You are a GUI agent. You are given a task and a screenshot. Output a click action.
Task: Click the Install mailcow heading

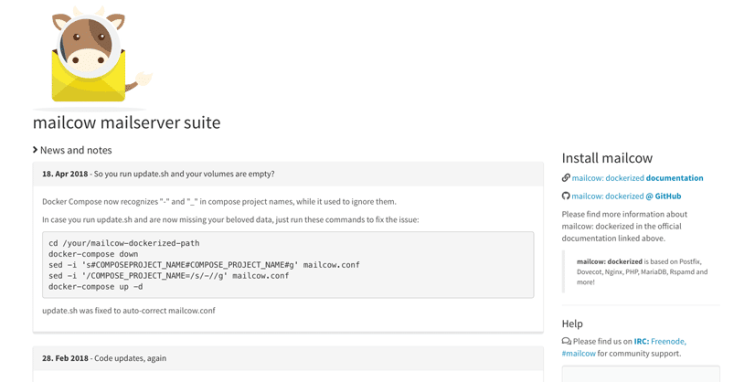tap(607, 158)
